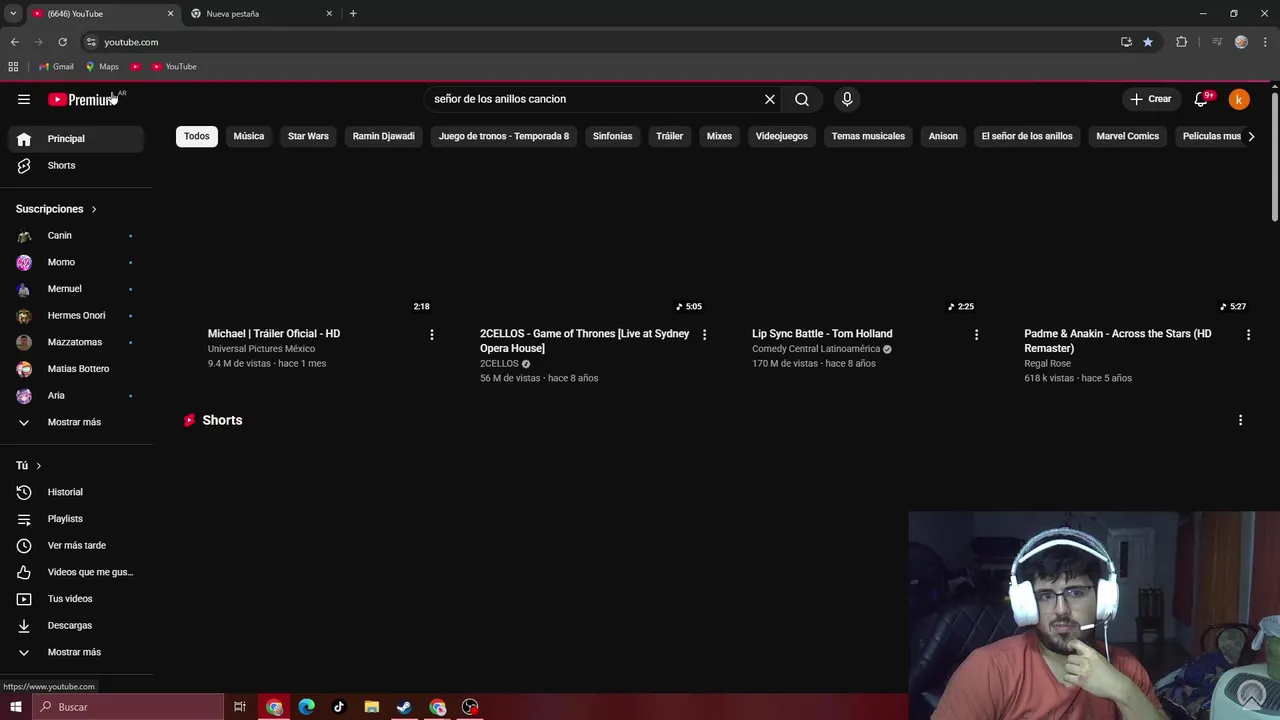Switch to the Nueva pestaña tab
Viewport: 1280px width, 720px height.
[x=262, y=14]
